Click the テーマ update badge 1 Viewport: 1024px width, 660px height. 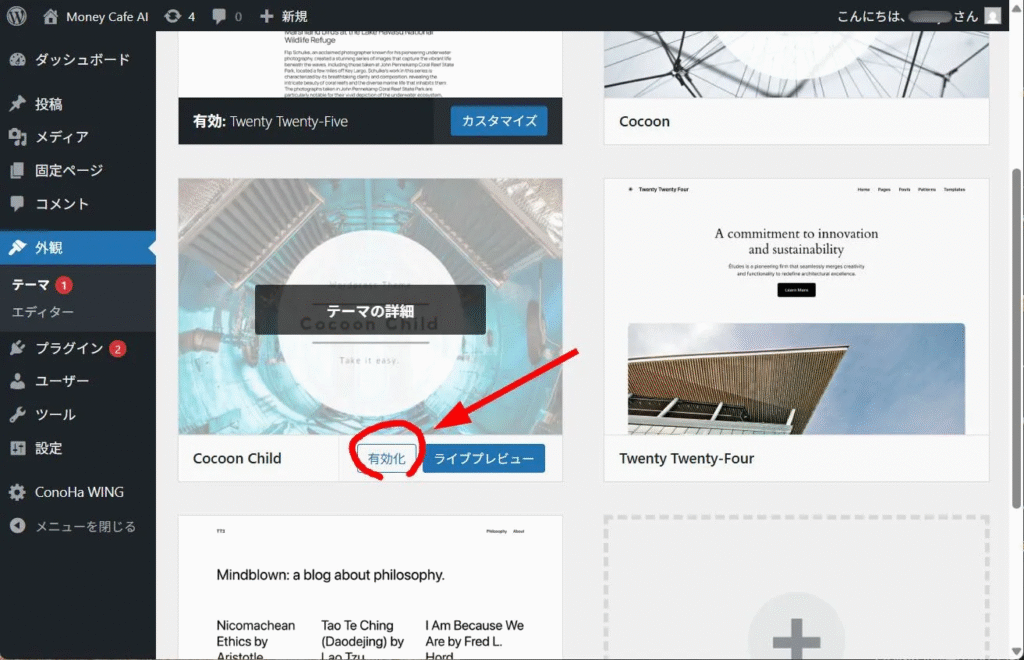(x=64, y=285)
